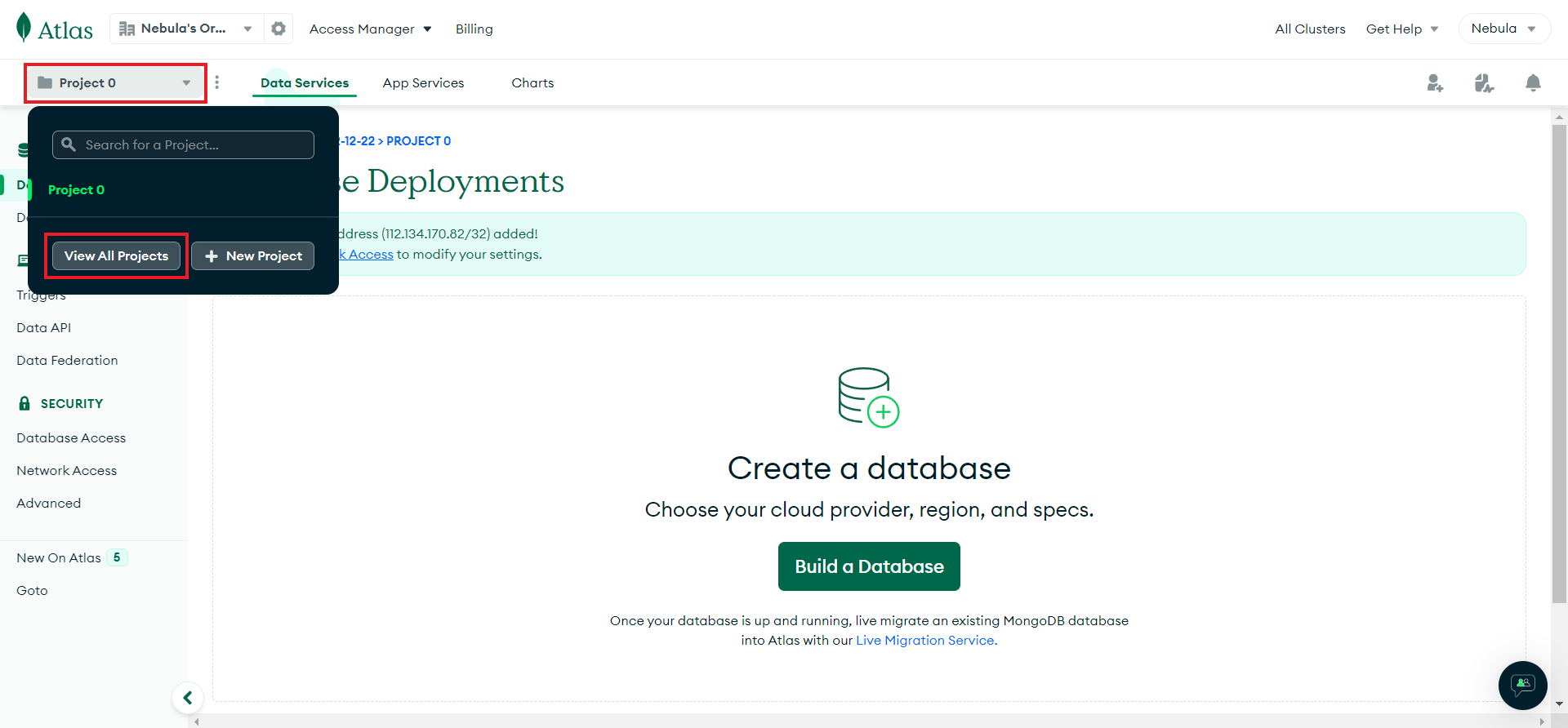This screenshot has width=1568, height=728.
Task: Click the vertical scrollbar thumb
Action: (x=1559, y=363)
